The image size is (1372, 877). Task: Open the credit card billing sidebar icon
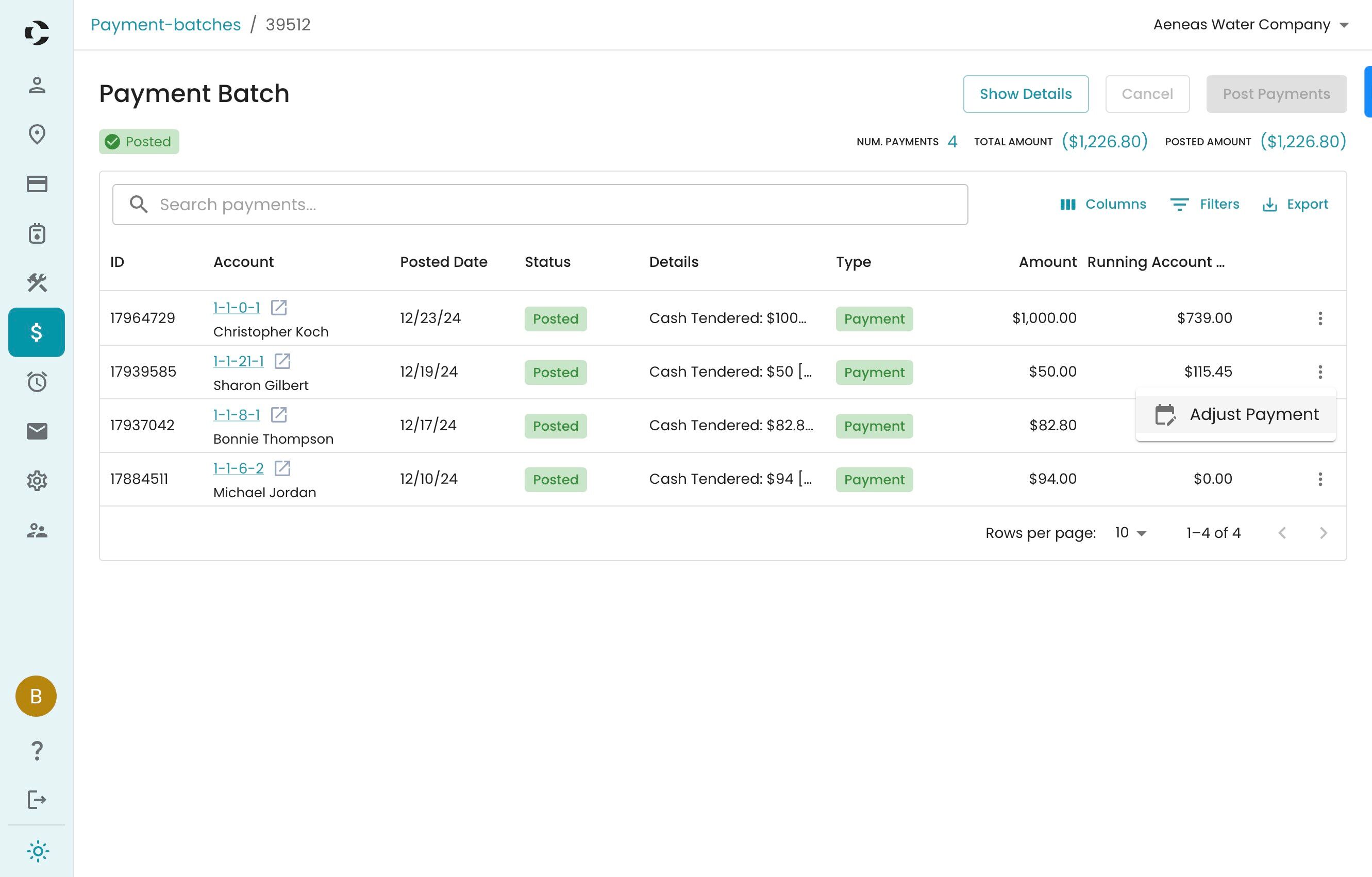(x=37, y=184)
